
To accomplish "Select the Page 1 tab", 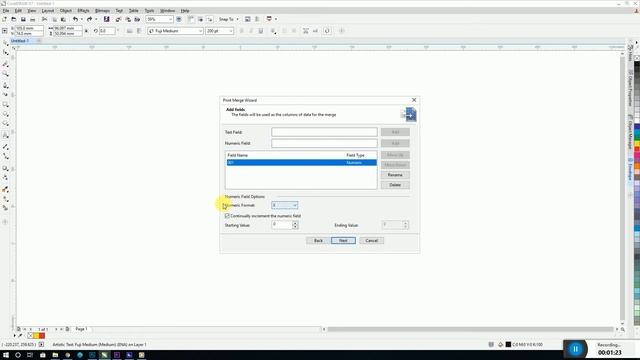I will click(81, 329).
